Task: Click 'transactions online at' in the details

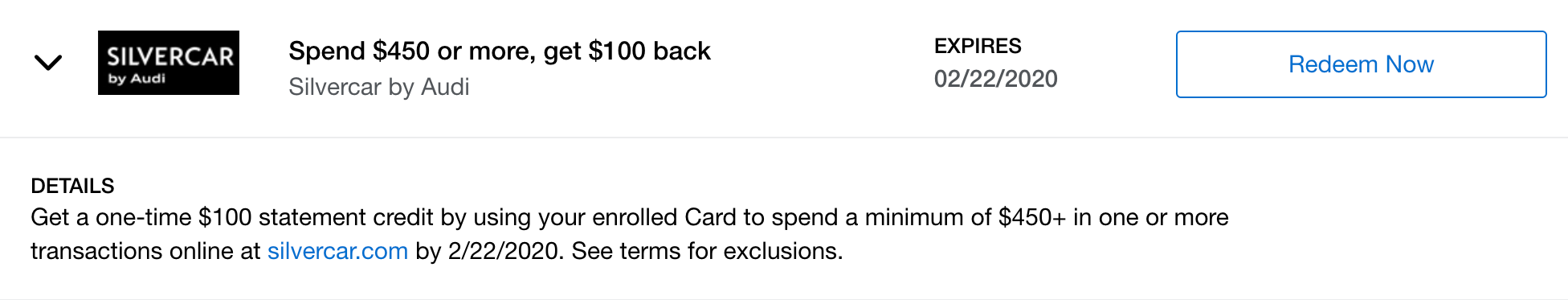Action: pos(145,251)
